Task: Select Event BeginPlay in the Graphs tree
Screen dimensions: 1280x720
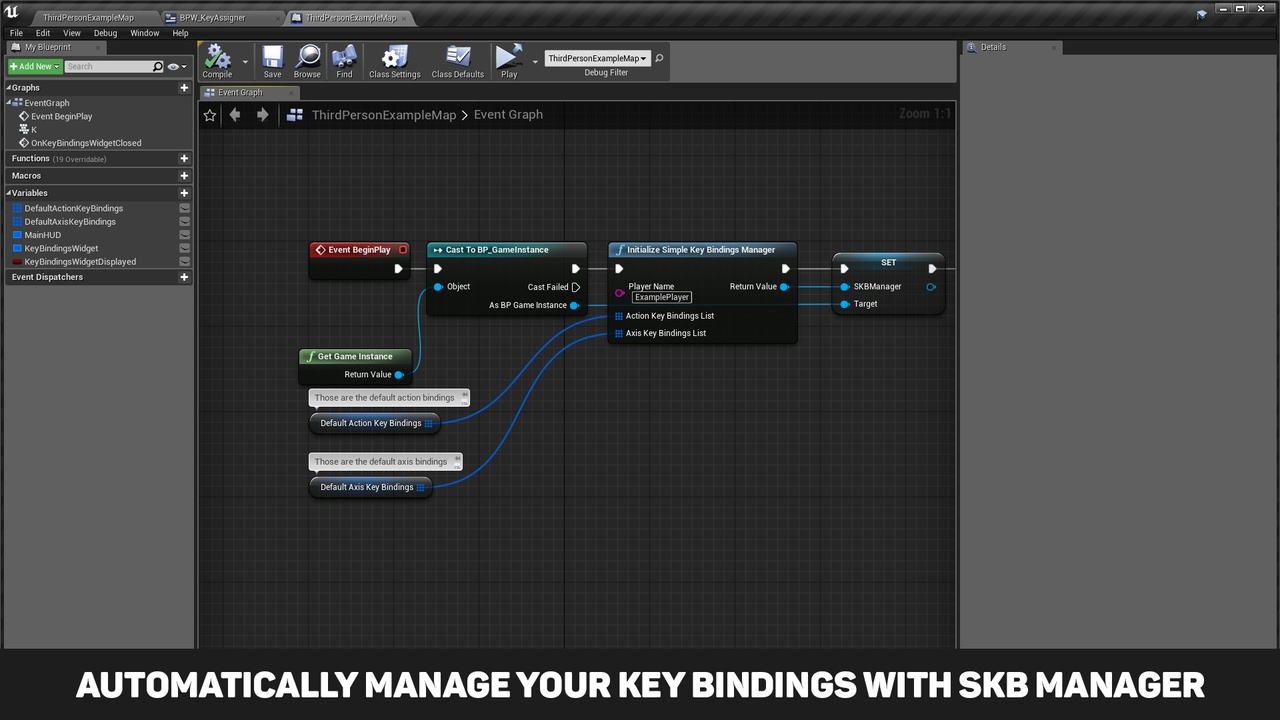Action: 61,117
